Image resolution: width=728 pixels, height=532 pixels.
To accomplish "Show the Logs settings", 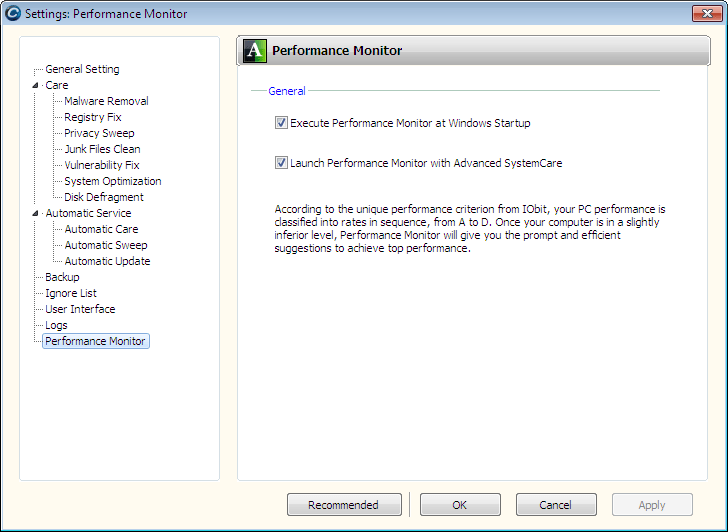I will 56,325.
